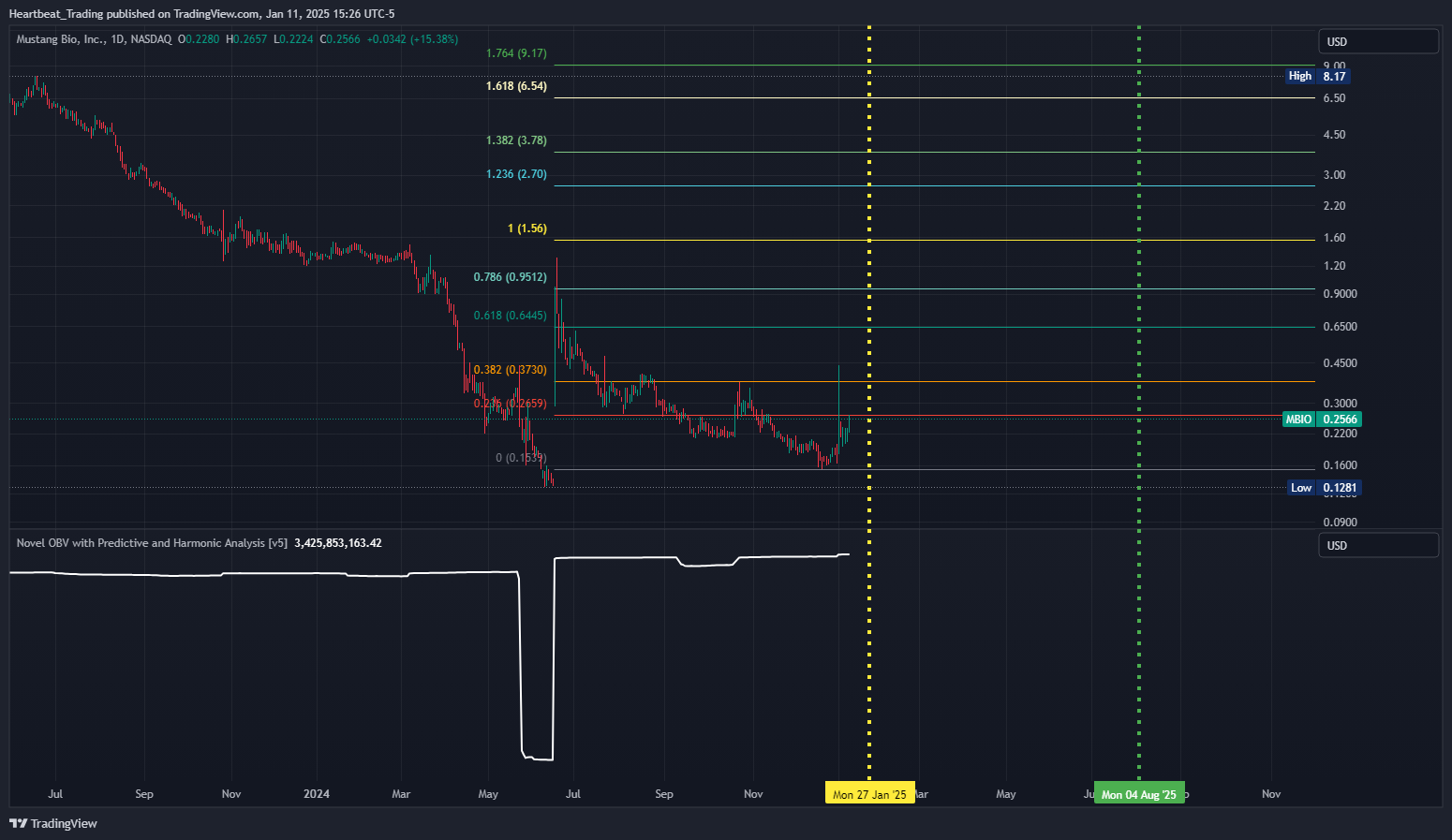
Task: Click the change value +0.0342 (+15.38%)
Action: 412,39
